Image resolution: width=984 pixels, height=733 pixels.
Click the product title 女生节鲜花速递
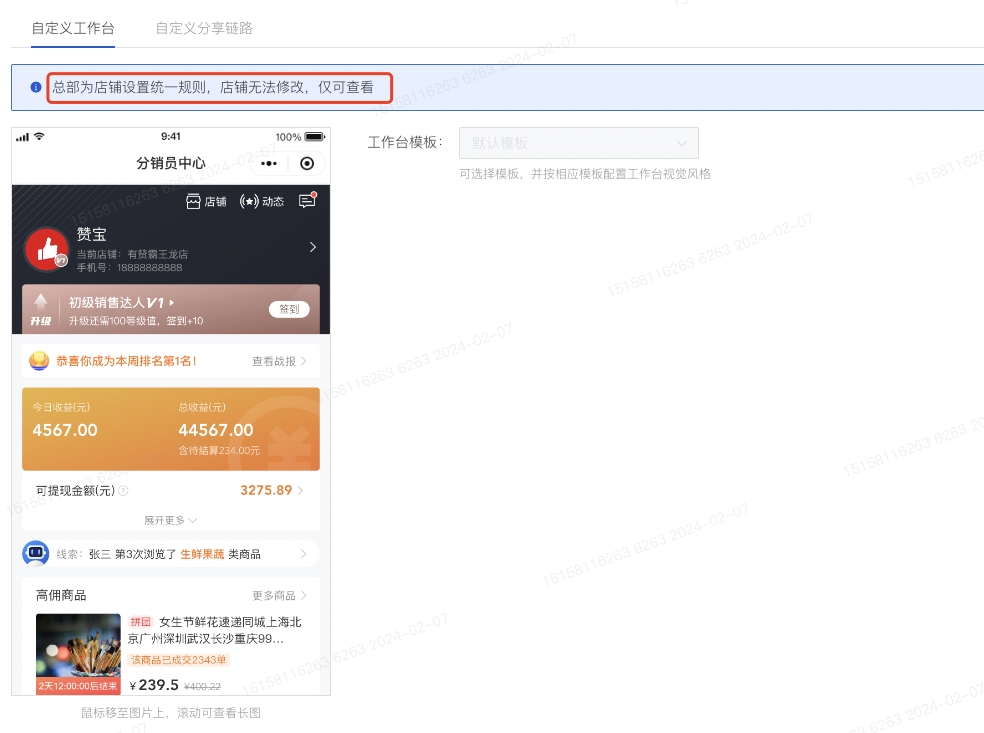point(215,630)
